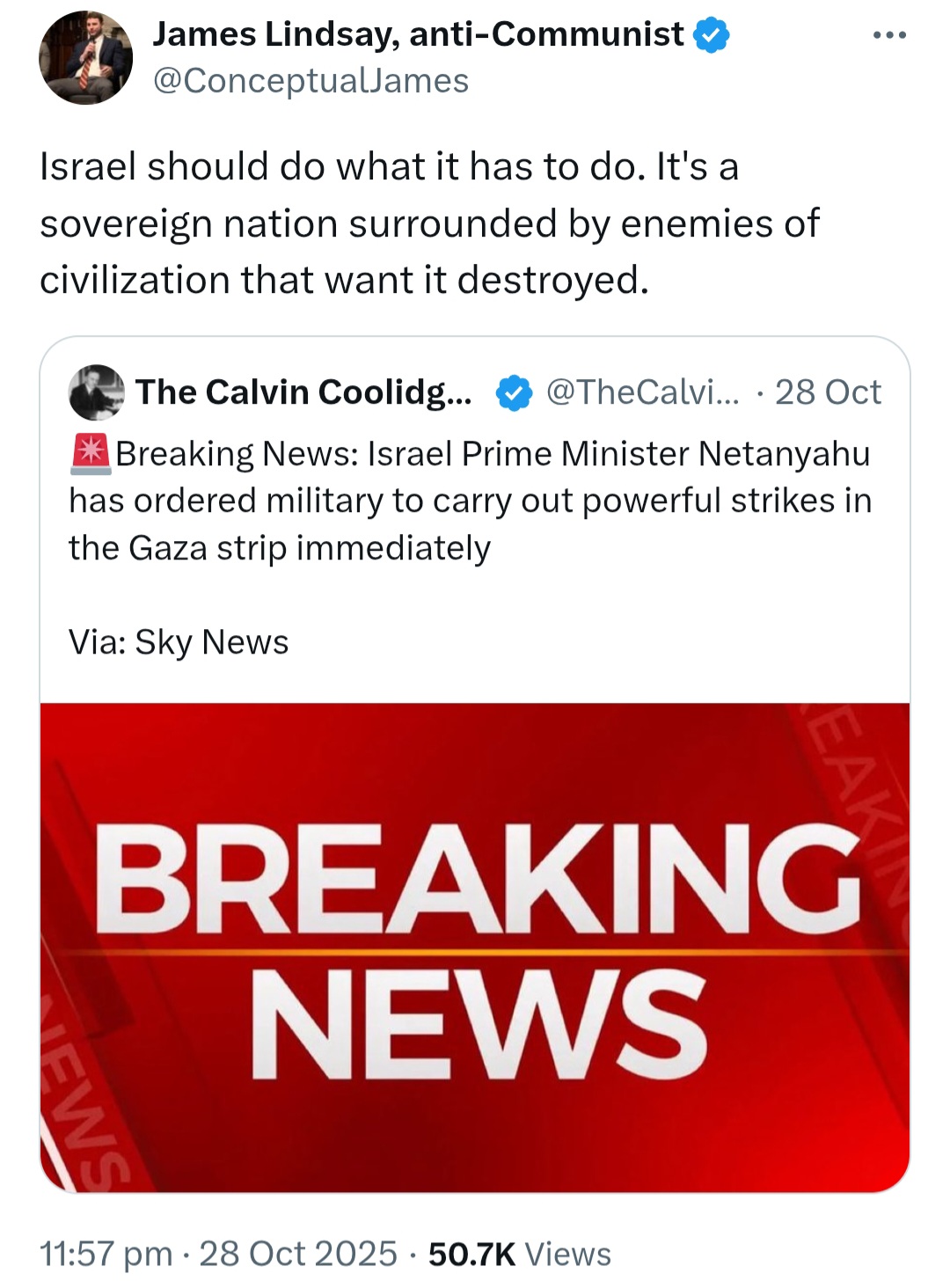
Task: Open The Calvin Coolidg... account name
Action: tap(303, 392)
